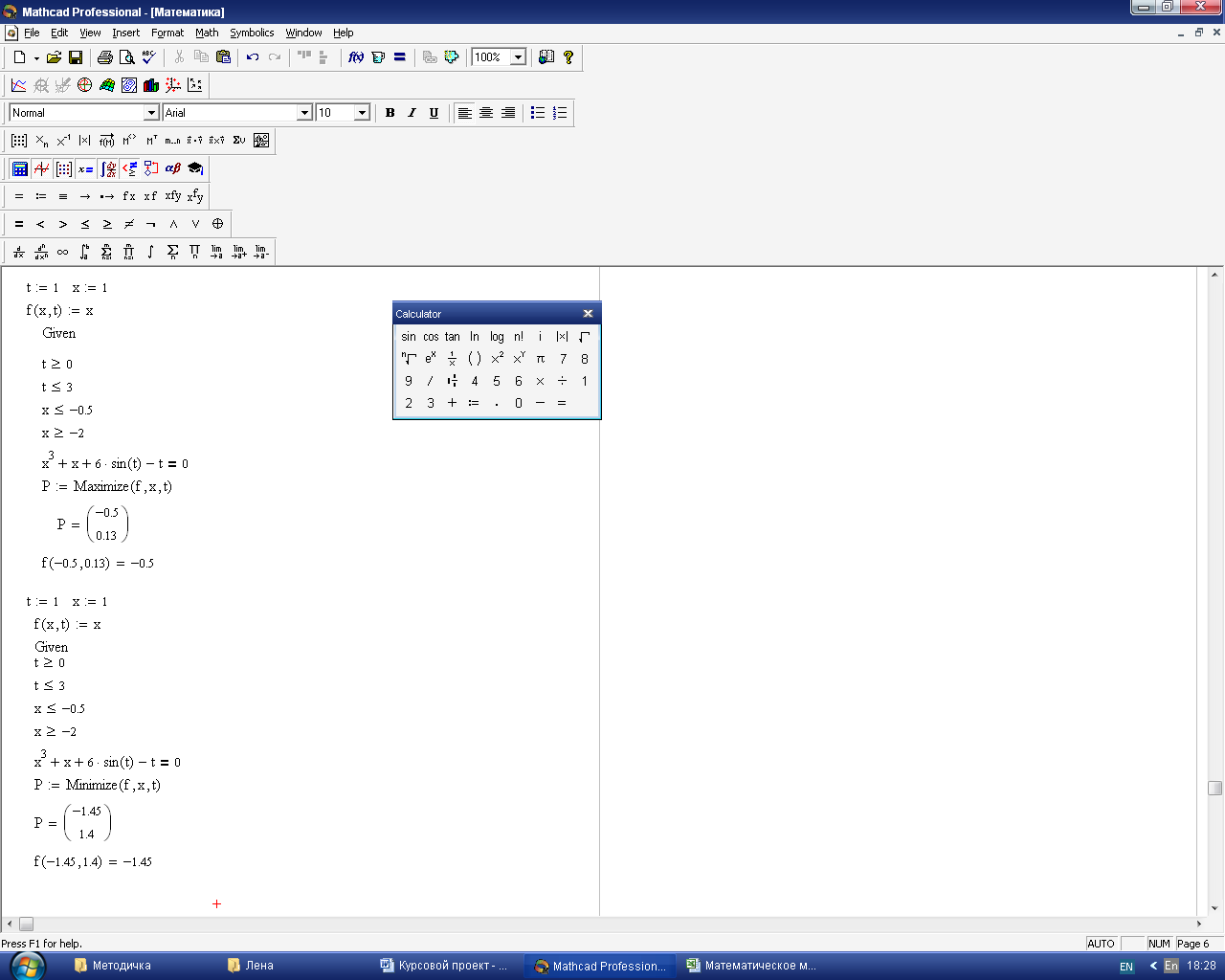Save the worksheet with the floppy icon
This screenshot has width=1225, height=980.
(76, 57)
